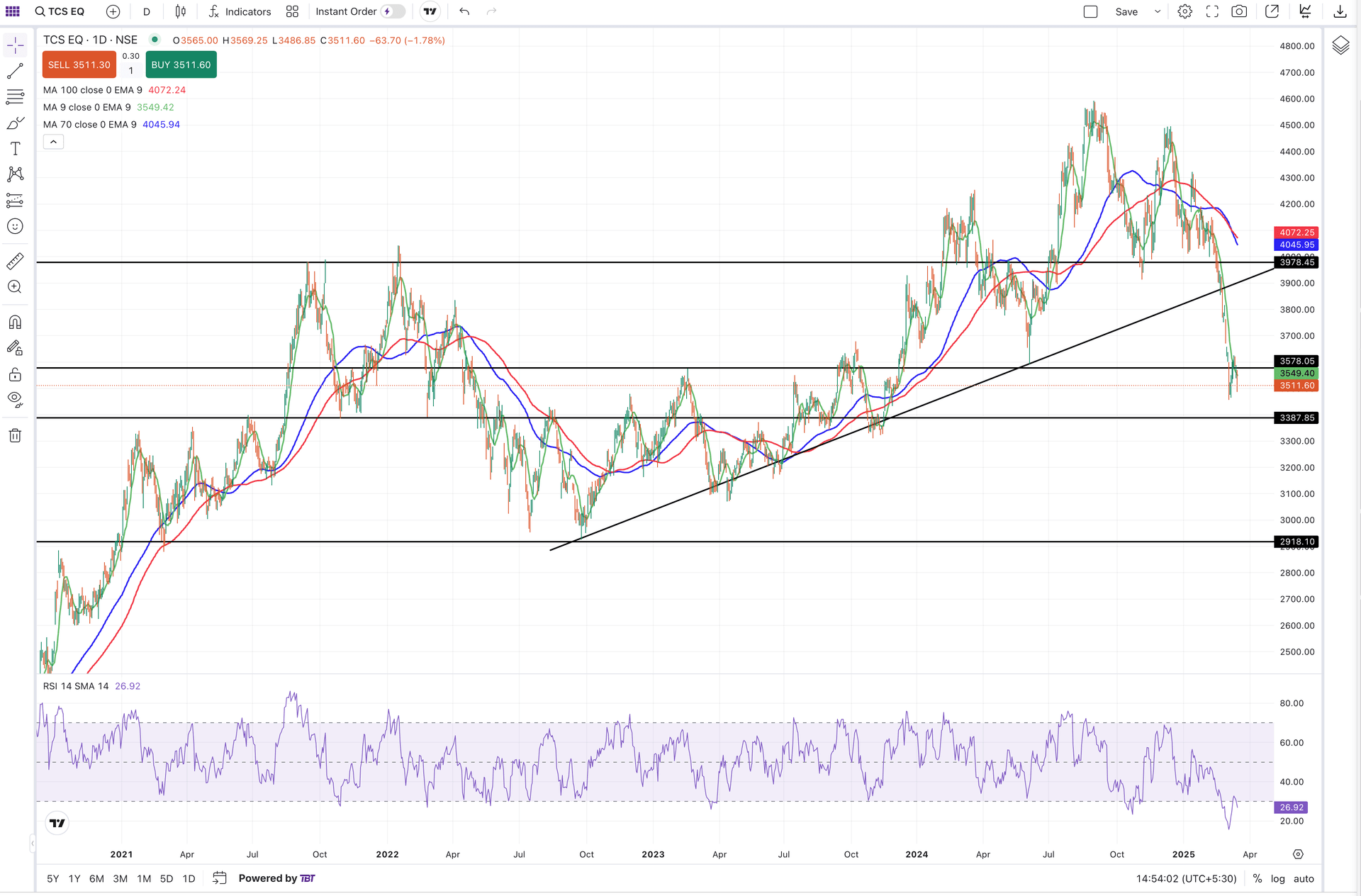
Task: Select the Fibonacci horizontal lines tool
Action: coord(15,97)
